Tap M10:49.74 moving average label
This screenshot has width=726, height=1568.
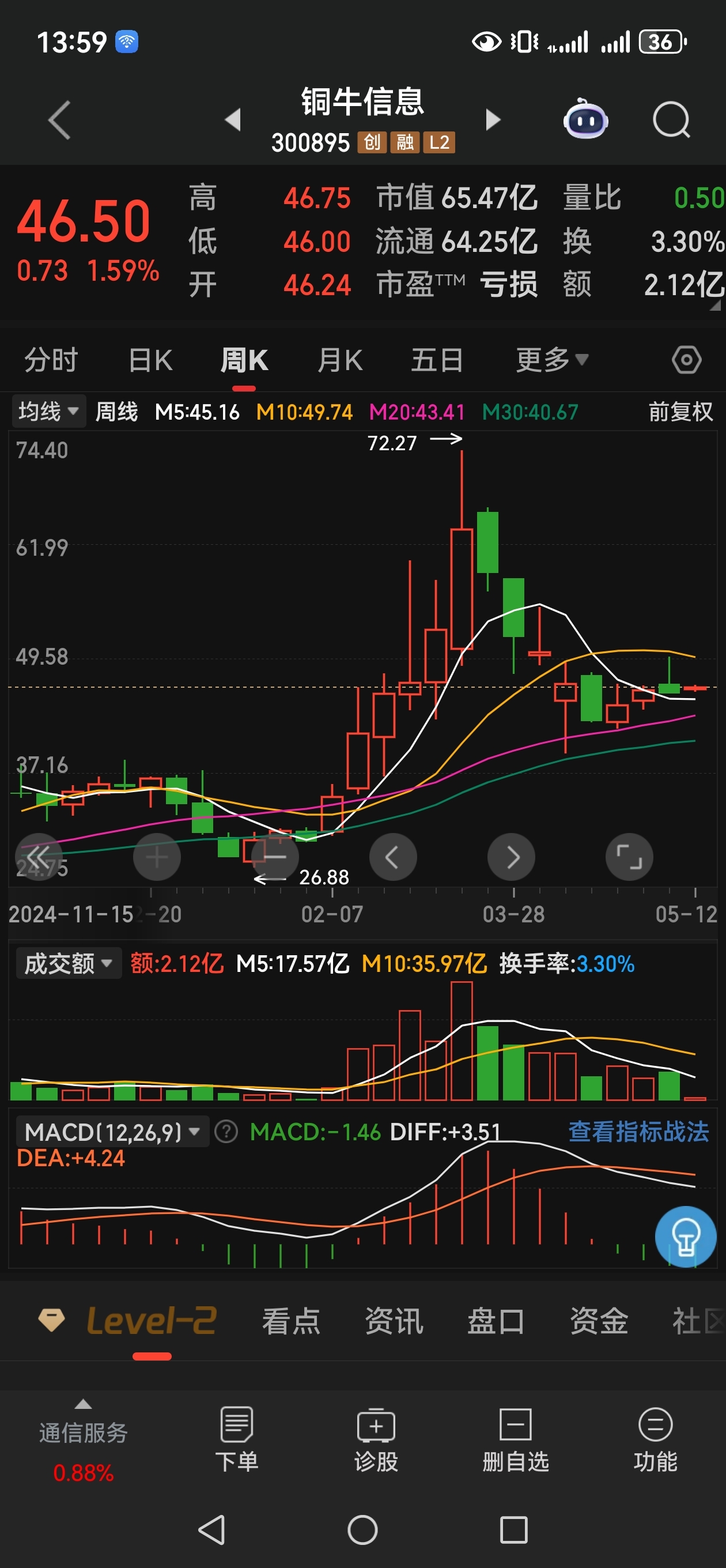point(304,412)
